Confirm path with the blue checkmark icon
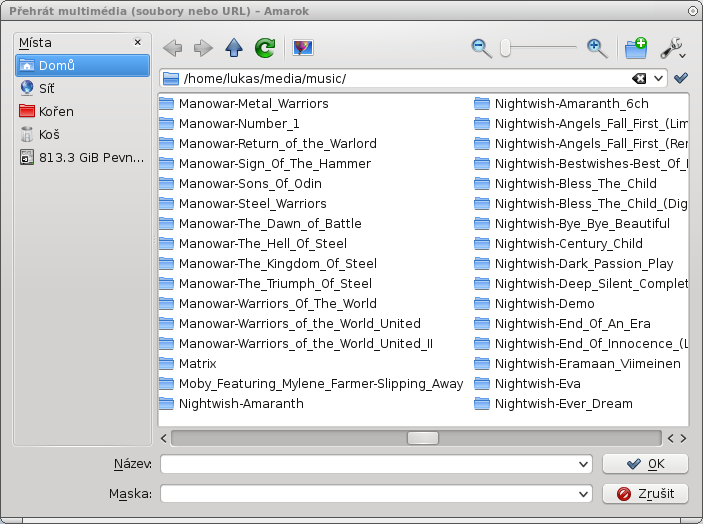 (x=681, y=78)
